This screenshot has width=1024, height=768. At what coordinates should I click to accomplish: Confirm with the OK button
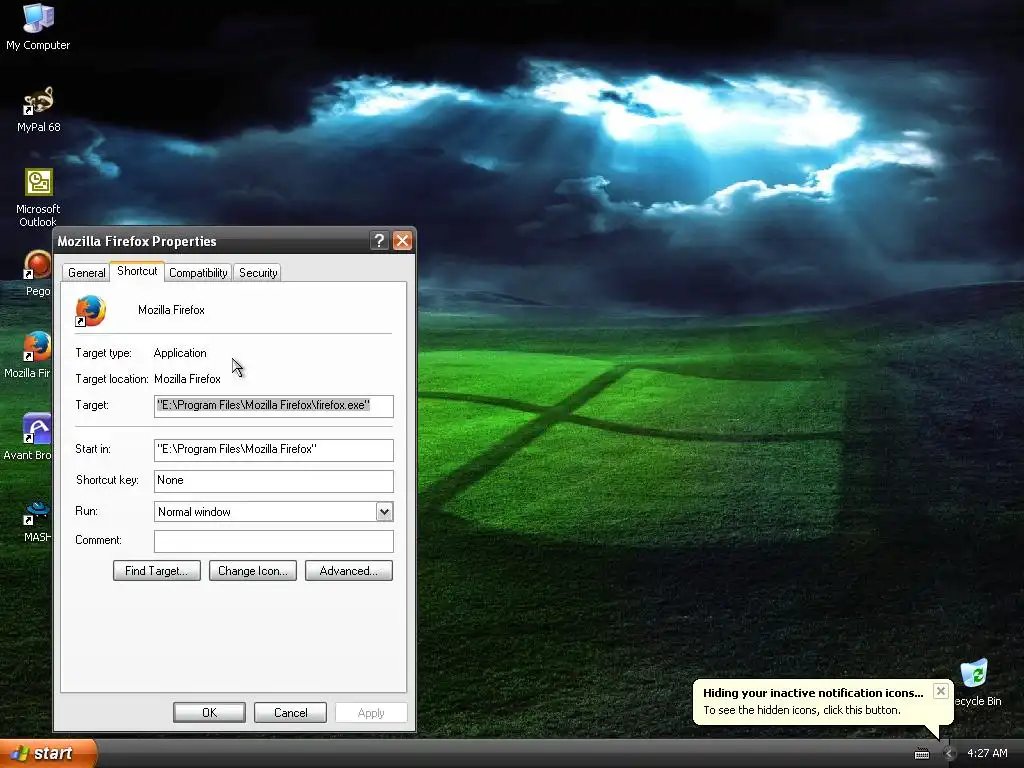(209, 712)
